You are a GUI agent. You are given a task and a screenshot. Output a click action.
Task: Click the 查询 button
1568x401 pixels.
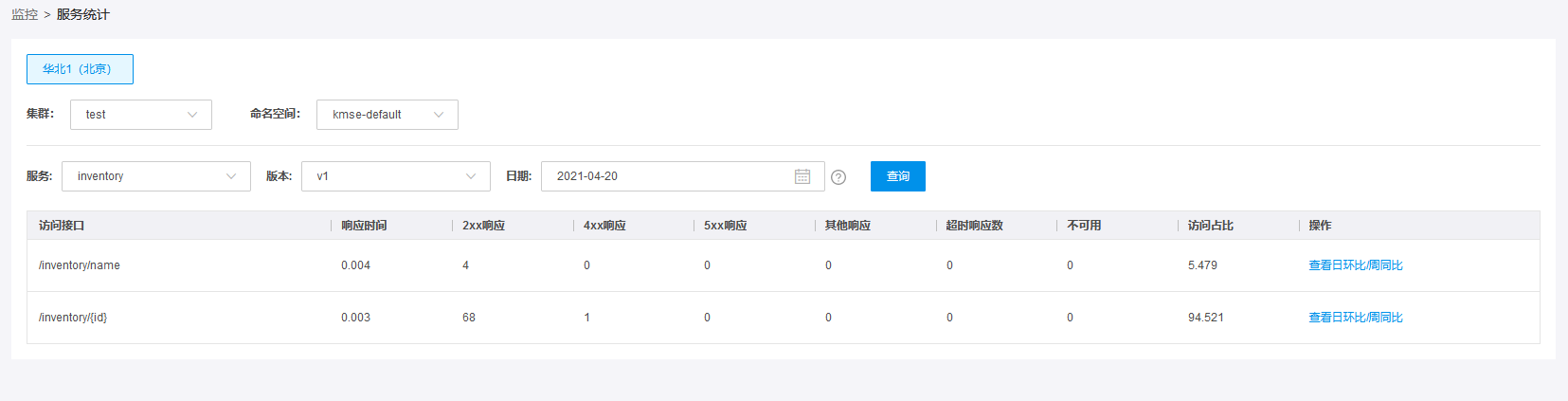pyautogui.click(x=898, y=176)
